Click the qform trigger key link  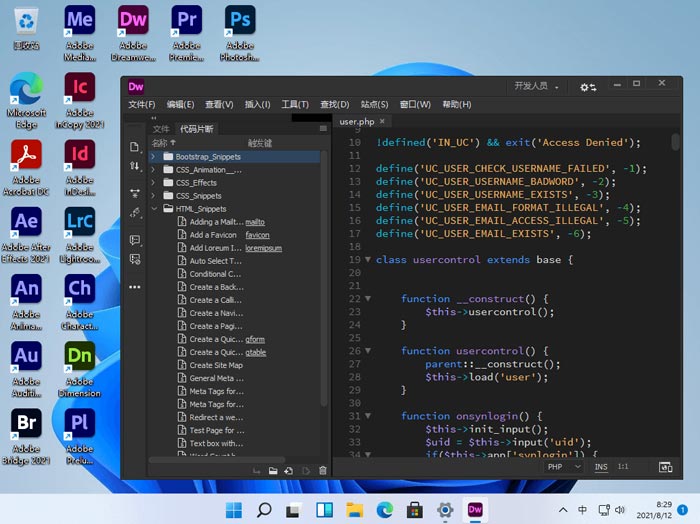tap(255, 339)
